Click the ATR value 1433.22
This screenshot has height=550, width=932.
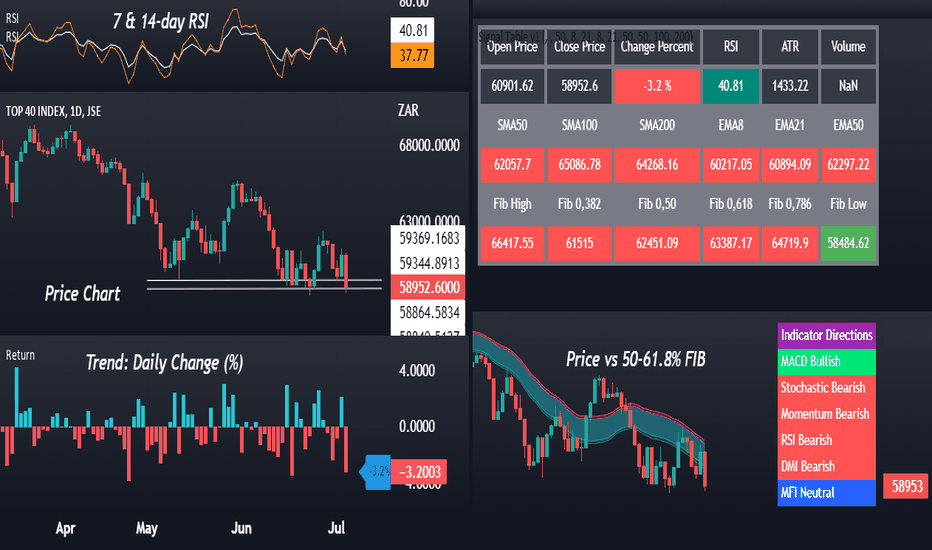coord(790,86)
